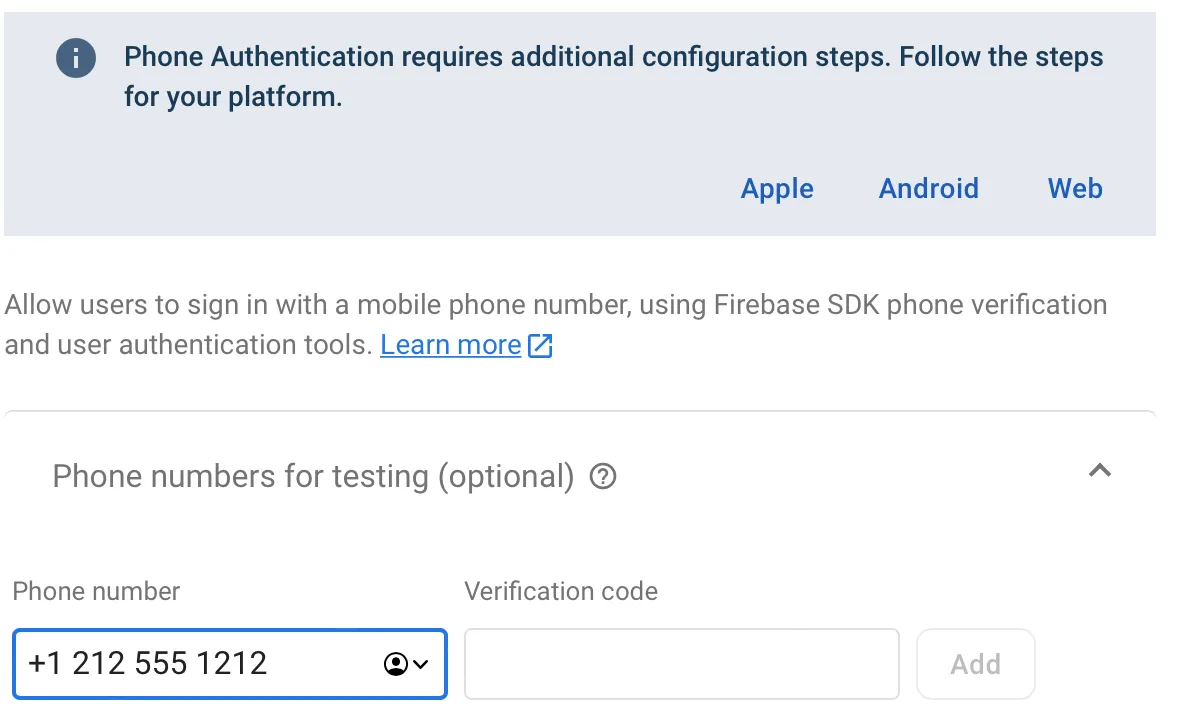Image resolution: width=1186 pixels, height=722 pixels.
Task: Click the Phone number field label
Action: click(96, 591)
